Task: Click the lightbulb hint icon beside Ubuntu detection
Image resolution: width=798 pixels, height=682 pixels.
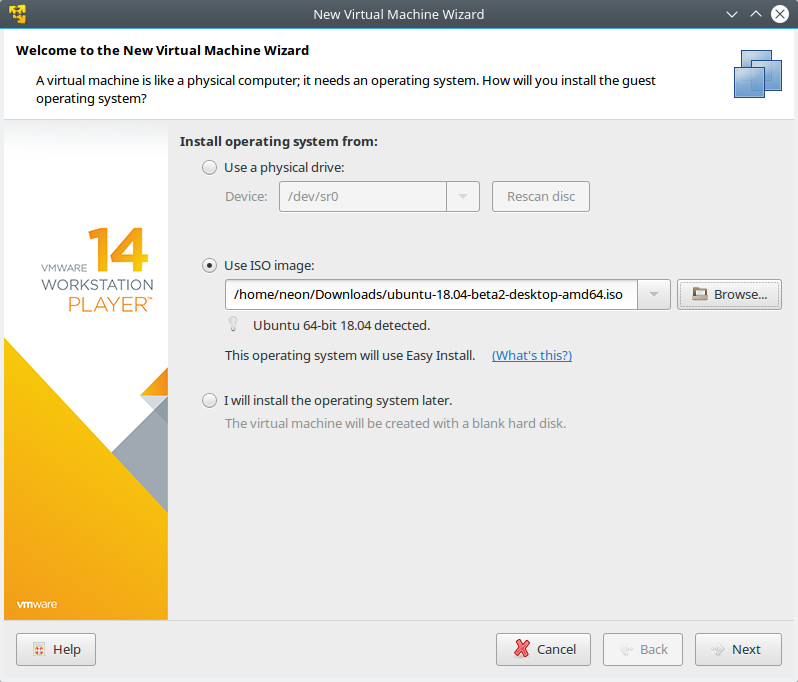Action: [233, 324]
